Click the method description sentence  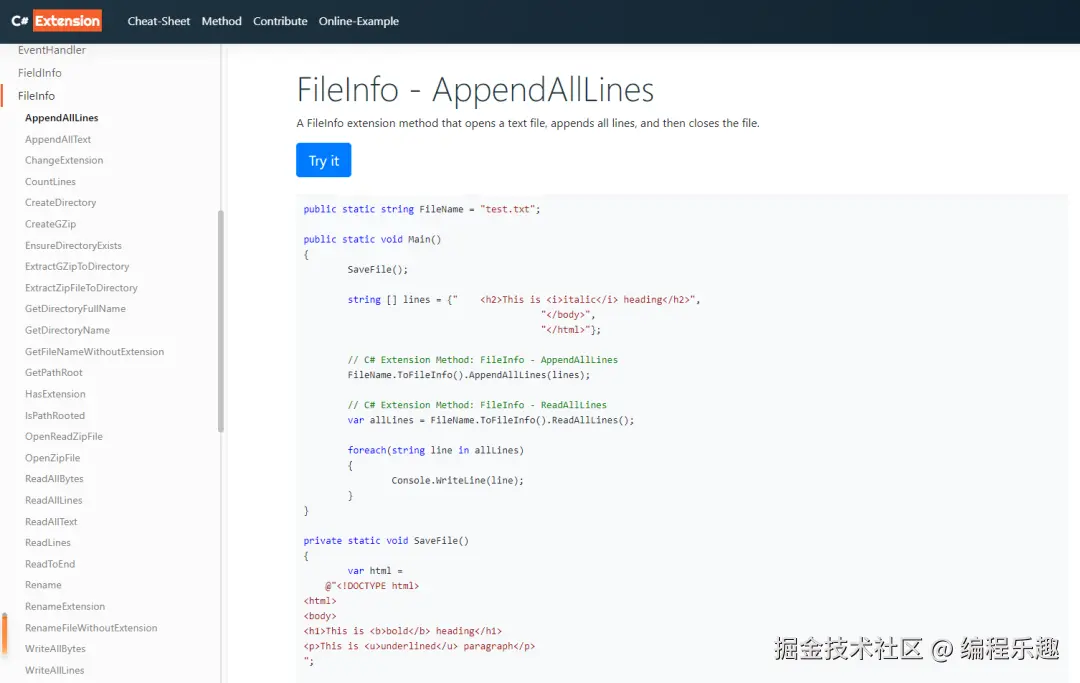point(528,123)
